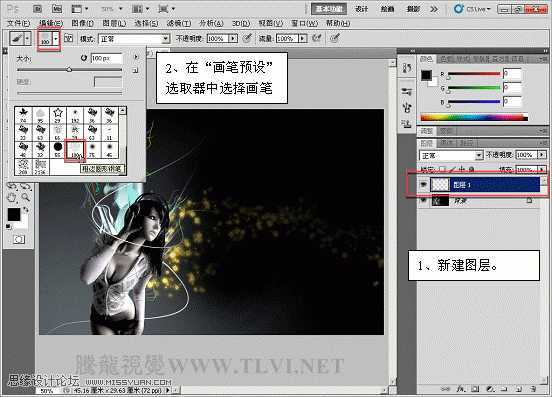
Task: Pick the texture brush preset labeled 2136
Action: [41, 166]
